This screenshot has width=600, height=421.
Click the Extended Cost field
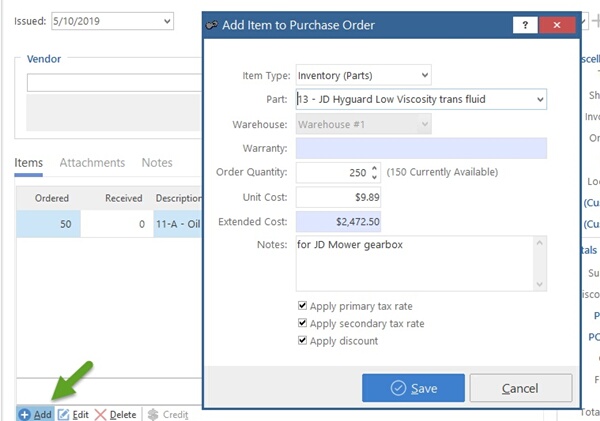pyautogui.click(x=338, y=222)
